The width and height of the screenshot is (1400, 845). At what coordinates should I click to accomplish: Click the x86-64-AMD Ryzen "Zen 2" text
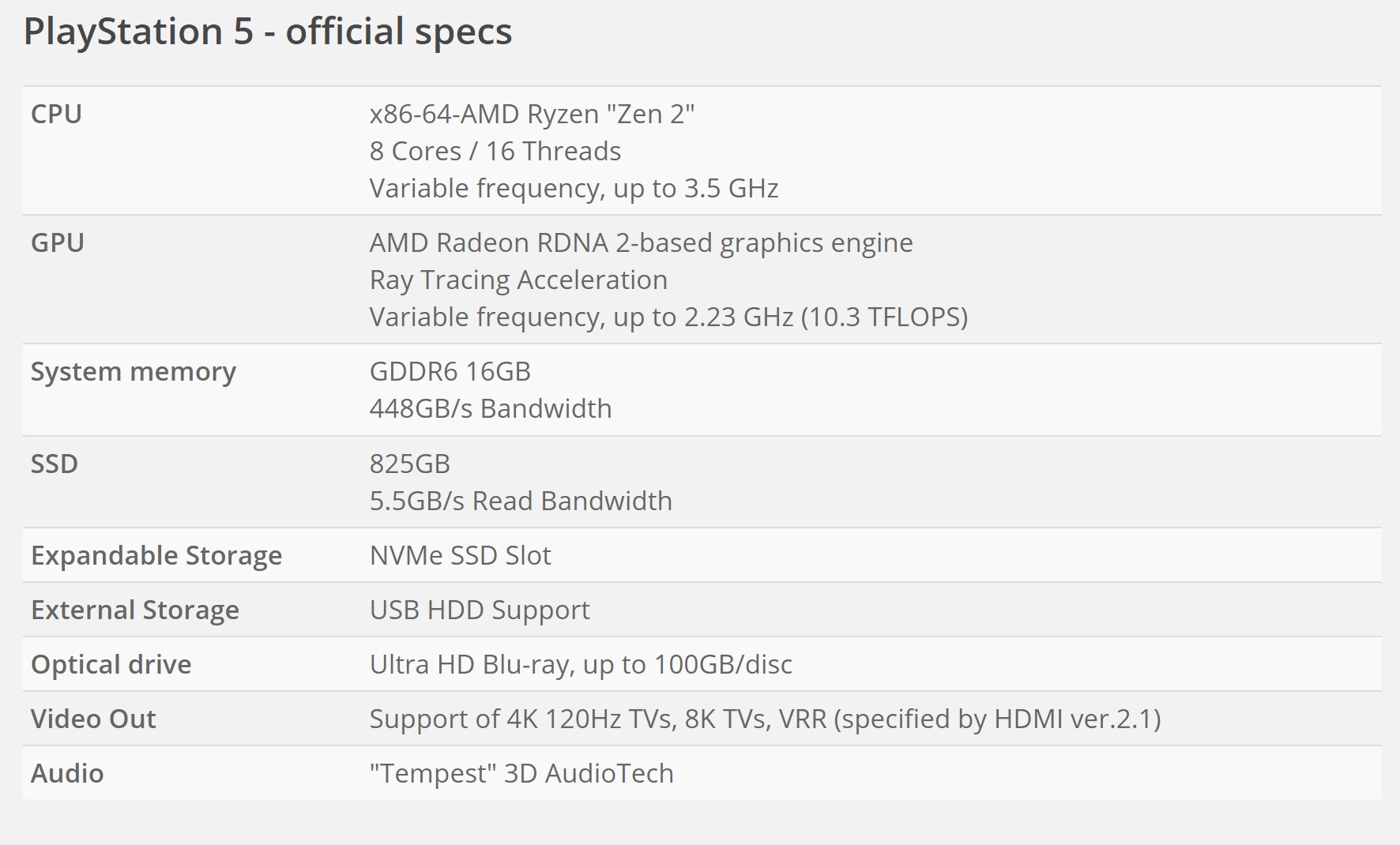532,115
